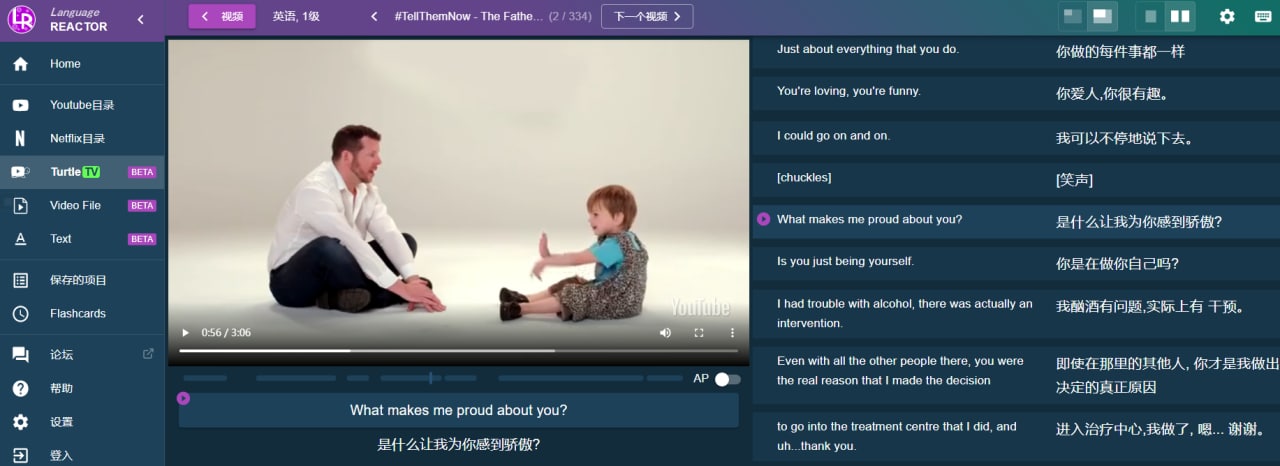The image size is (1280, 466).
Task: Click the Home house icon
Action: click(x=20, y=64)
